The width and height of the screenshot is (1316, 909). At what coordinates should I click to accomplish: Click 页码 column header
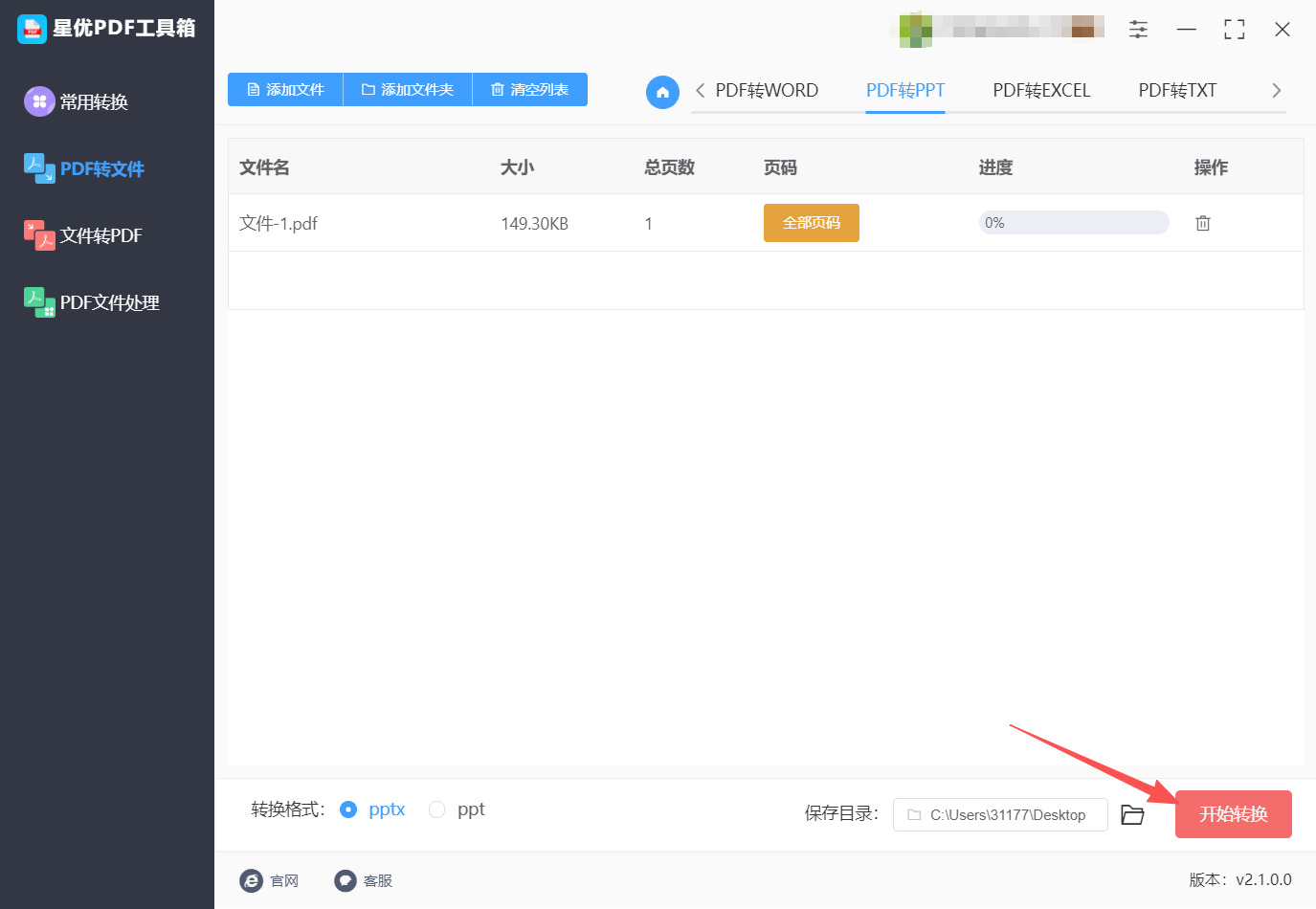[x=781, y=167]
